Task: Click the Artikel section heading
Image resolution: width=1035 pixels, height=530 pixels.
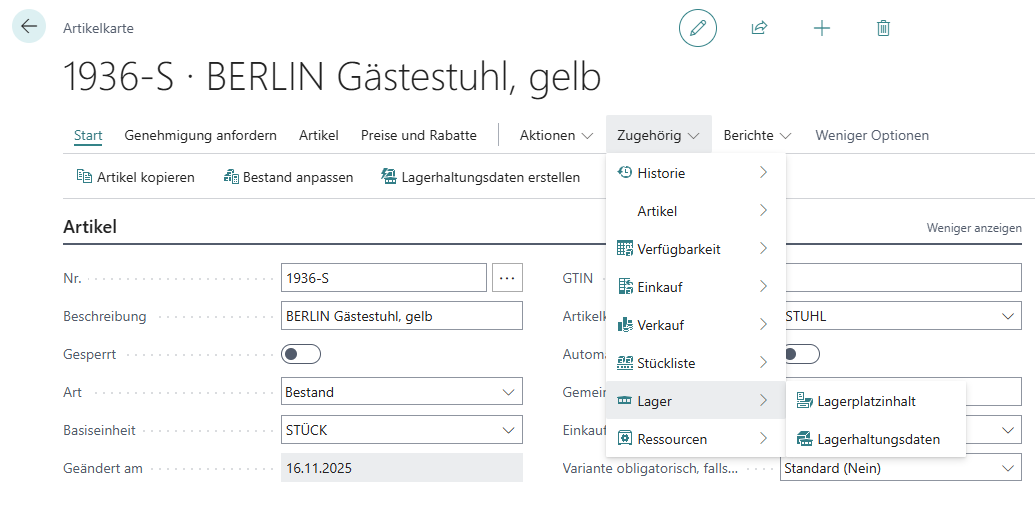Action: (90, 226)
